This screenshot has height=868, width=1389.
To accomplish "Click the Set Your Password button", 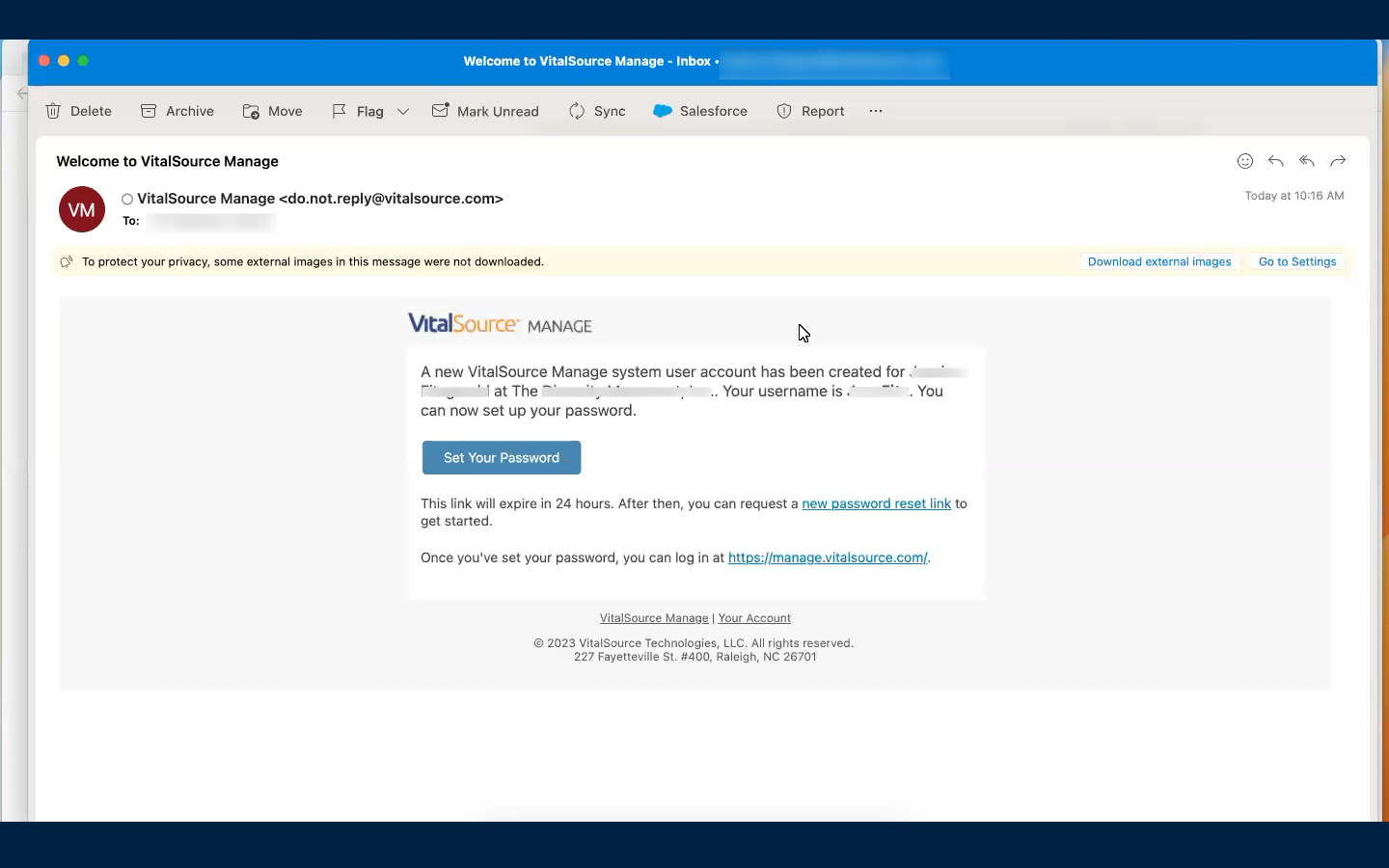I will tap(502, 457).
